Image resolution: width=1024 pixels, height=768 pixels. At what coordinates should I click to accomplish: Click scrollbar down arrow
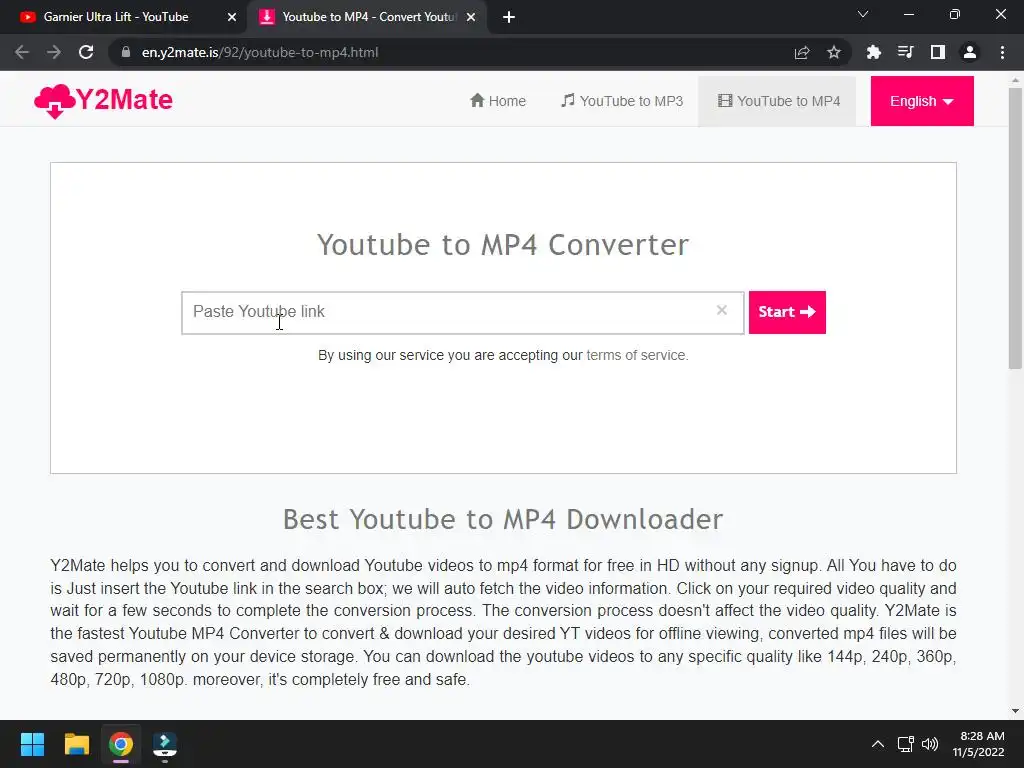(x=1015, y=711)
